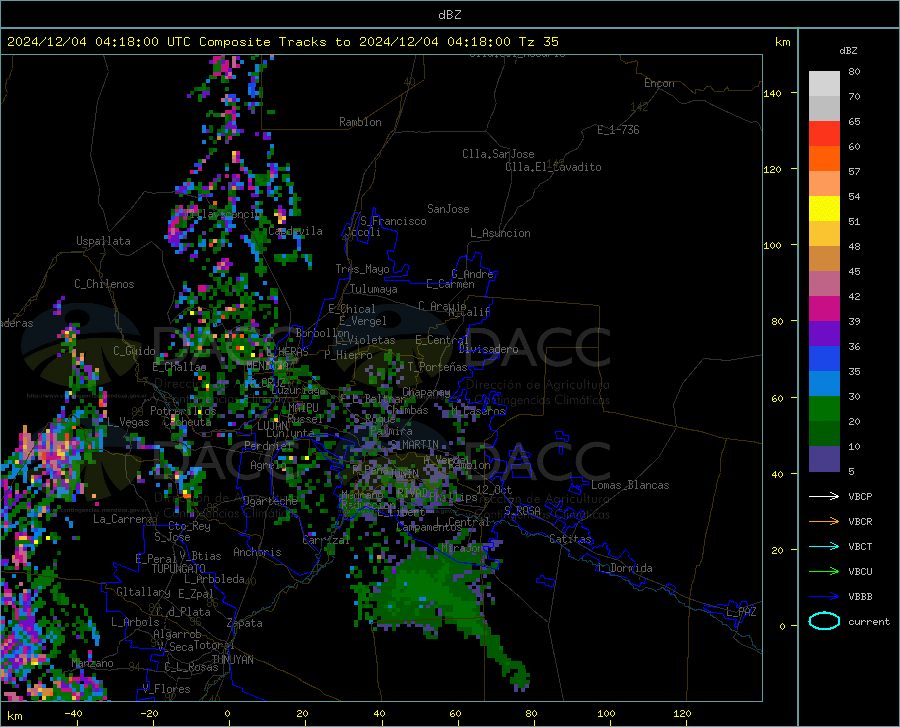900x727 pixels.
Task: Click the green VBCU arrow legend icon
Action: [x=824, y=572]
